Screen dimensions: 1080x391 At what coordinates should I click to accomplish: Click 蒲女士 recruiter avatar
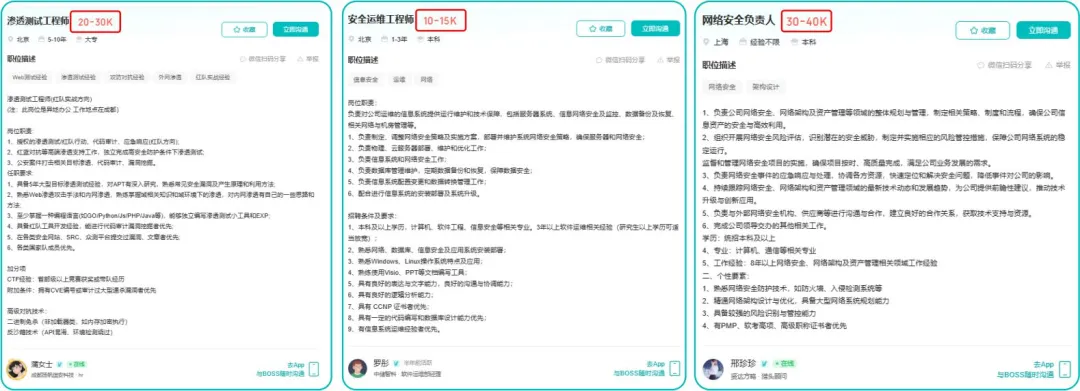17,370
